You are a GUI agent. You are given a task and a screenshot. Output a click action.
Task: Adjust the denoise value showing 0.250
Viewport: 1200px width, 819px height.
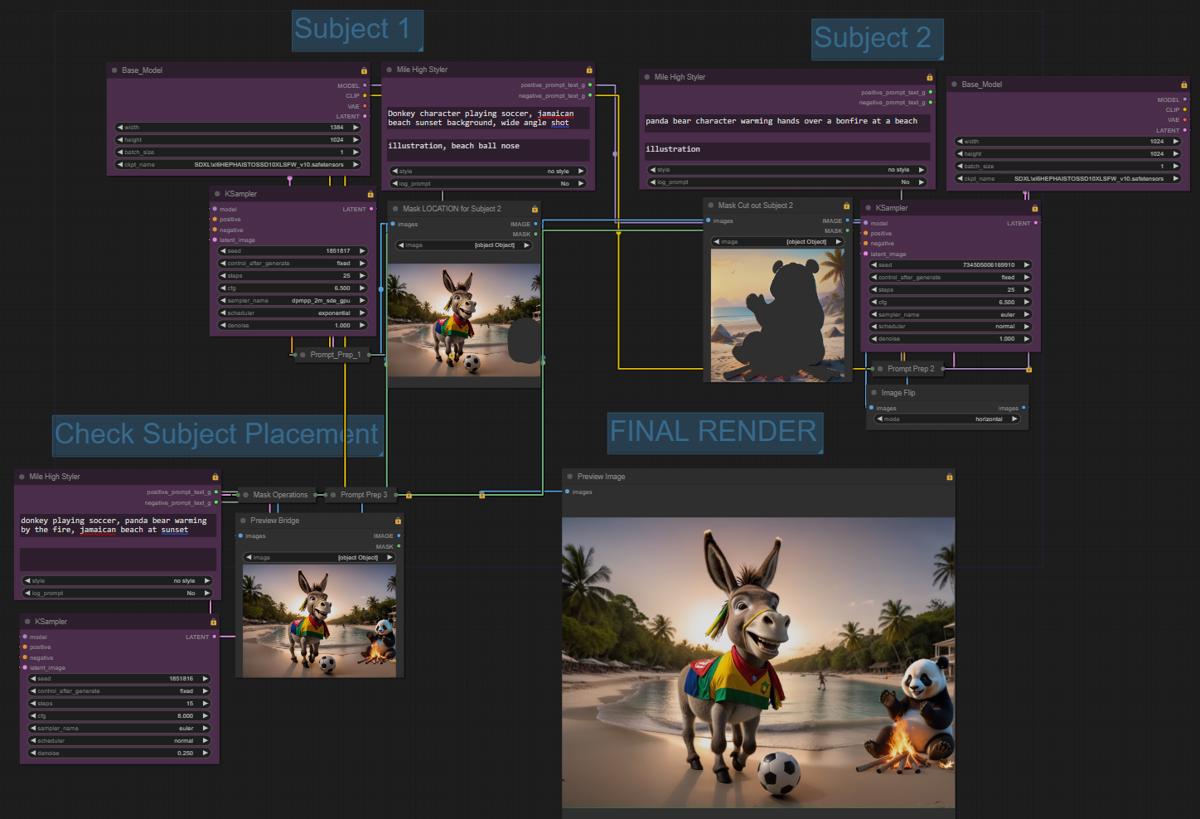(x=120, y=752)
